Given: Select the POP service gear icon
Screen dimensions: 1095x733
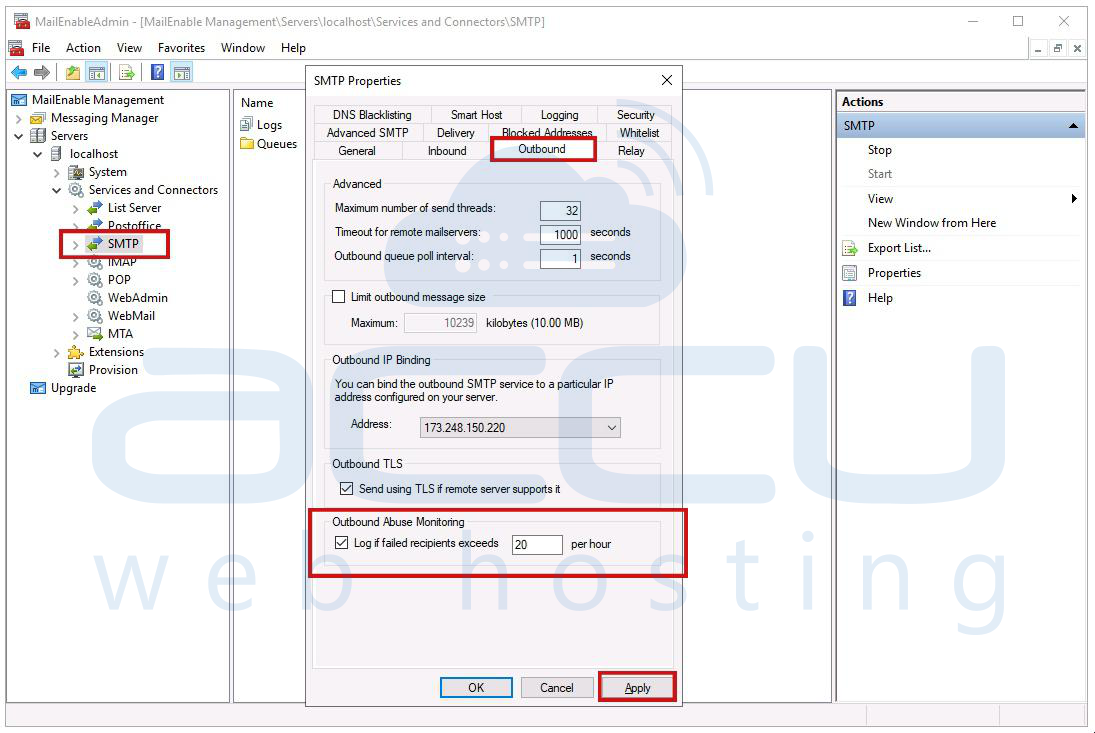Looking at the screenshot, I should (x=95, y=279).
